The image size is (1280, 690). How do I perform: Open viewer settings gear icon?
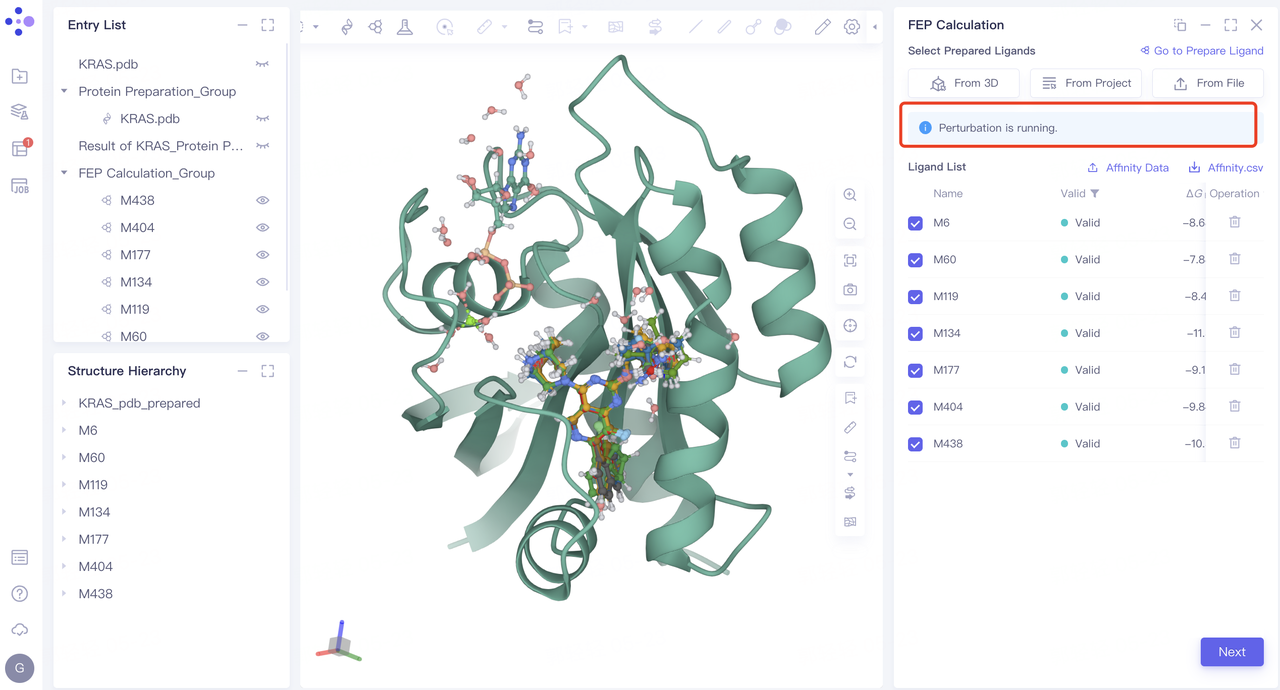[851, 27]
